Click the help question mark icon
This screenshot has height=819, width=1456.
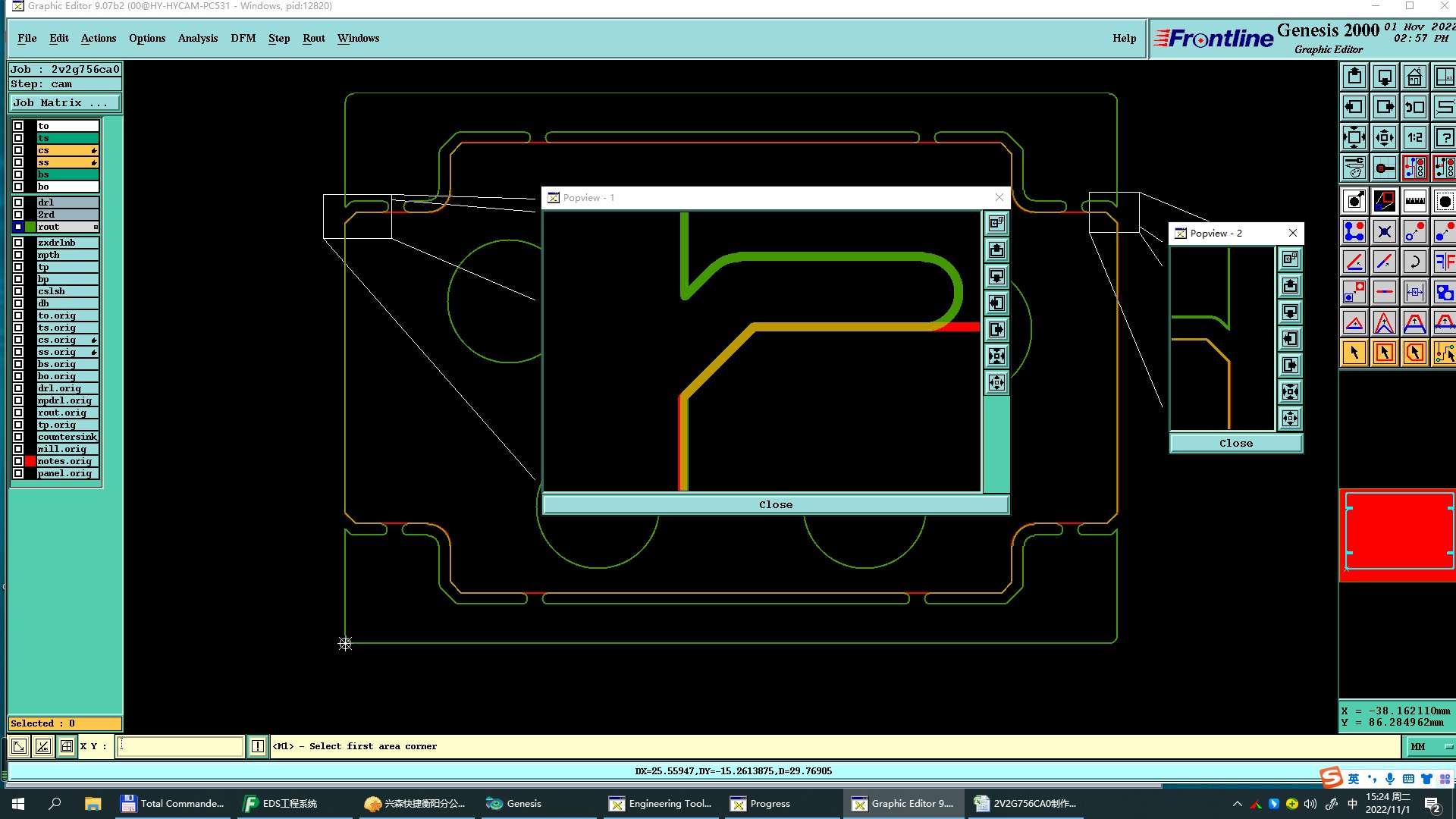pyautogui.click(x=1444, y=137)
